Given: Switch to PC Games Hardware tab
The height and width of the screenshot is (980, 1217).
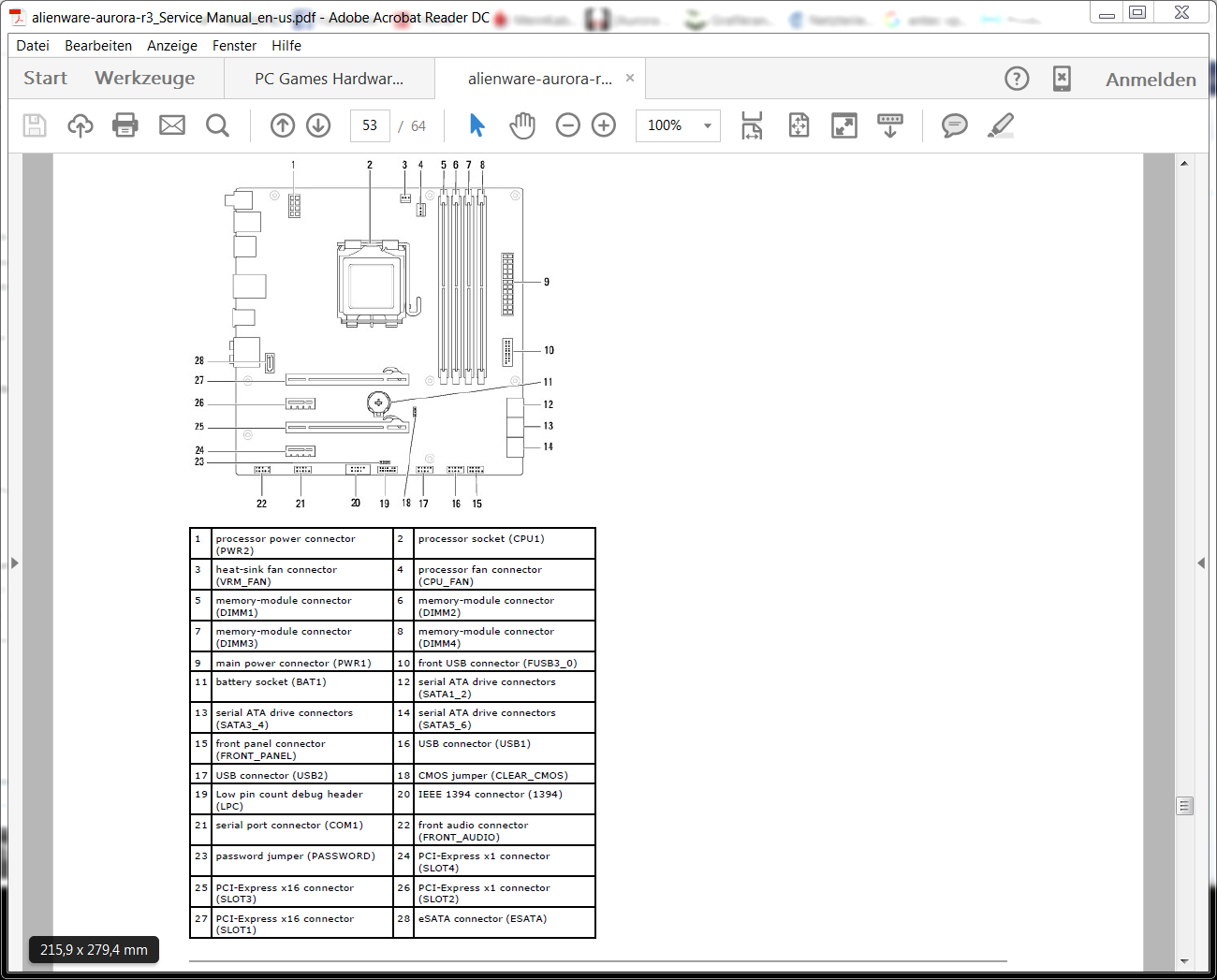Looking at the screenshot, I should (x=329, y=80).
